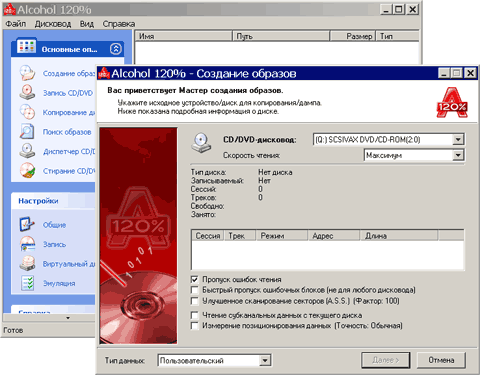Collapse the Основные операции panel

tap(115, 49)
